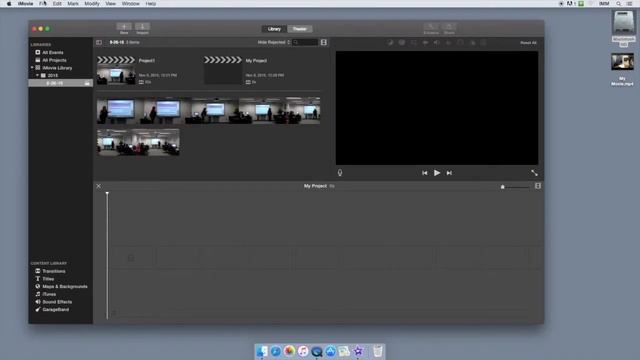Skip to previous clip in viewer
This screenshot has width=640, height=360.
tap(424, 173)
